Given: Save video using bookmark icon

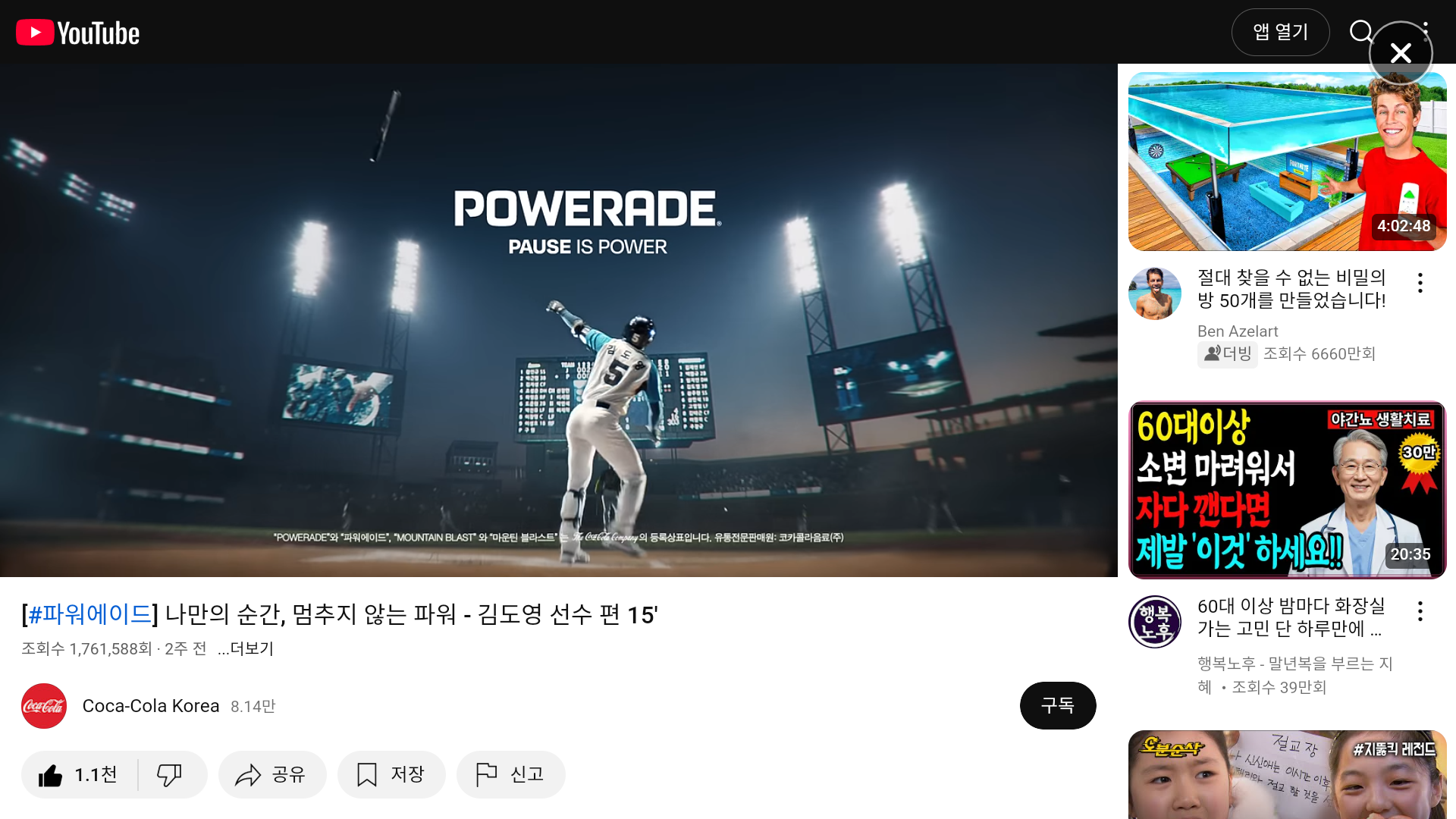Looking at the screenshot, I should coord(367,774).
